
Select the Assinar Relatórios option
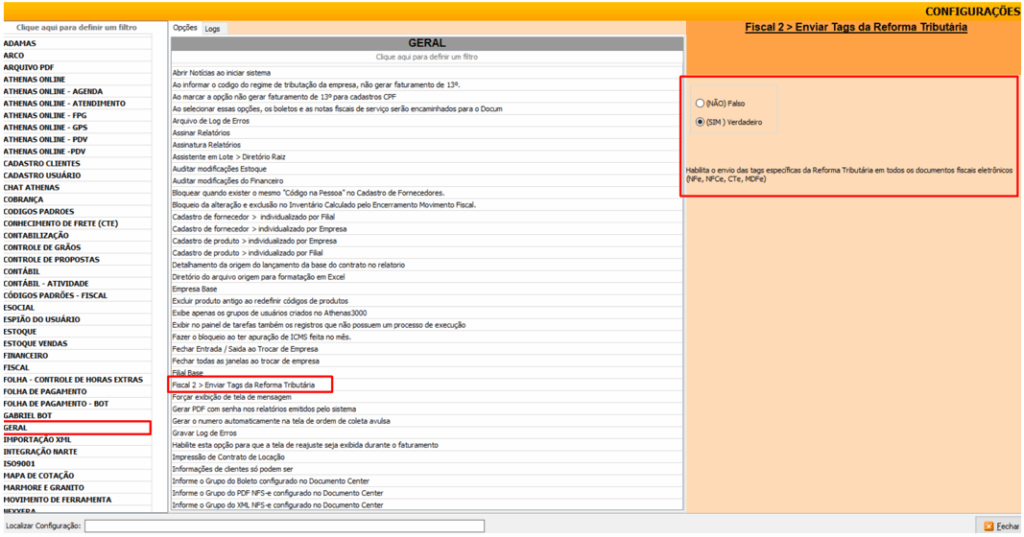point(200,133)
